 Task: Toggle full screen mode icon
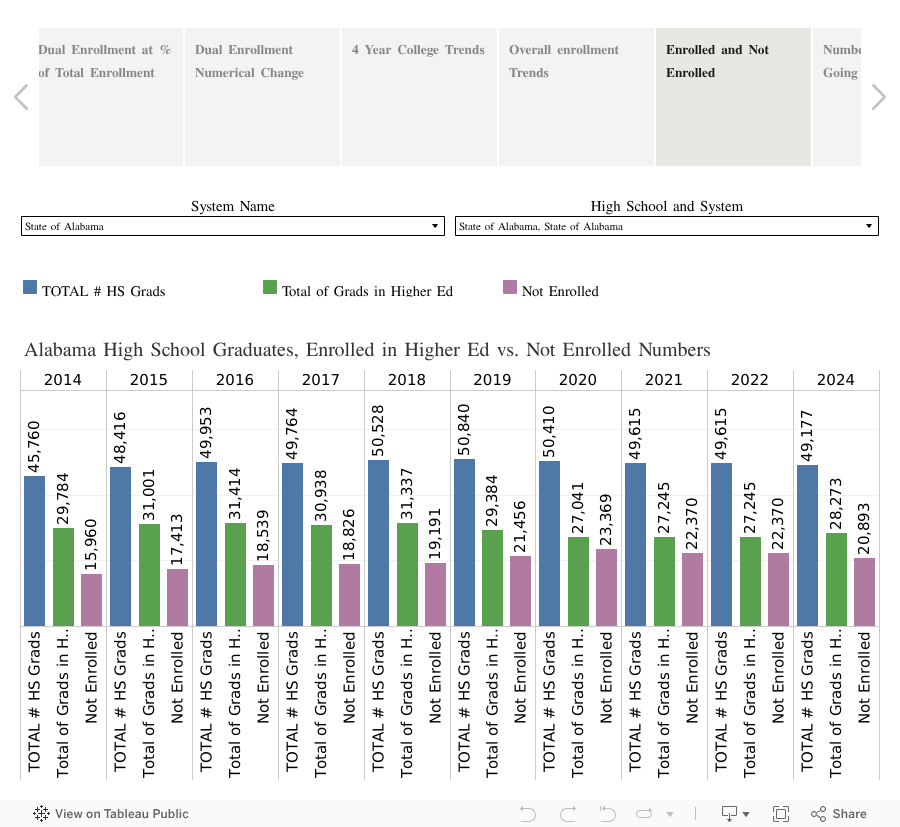click(782, 813)
